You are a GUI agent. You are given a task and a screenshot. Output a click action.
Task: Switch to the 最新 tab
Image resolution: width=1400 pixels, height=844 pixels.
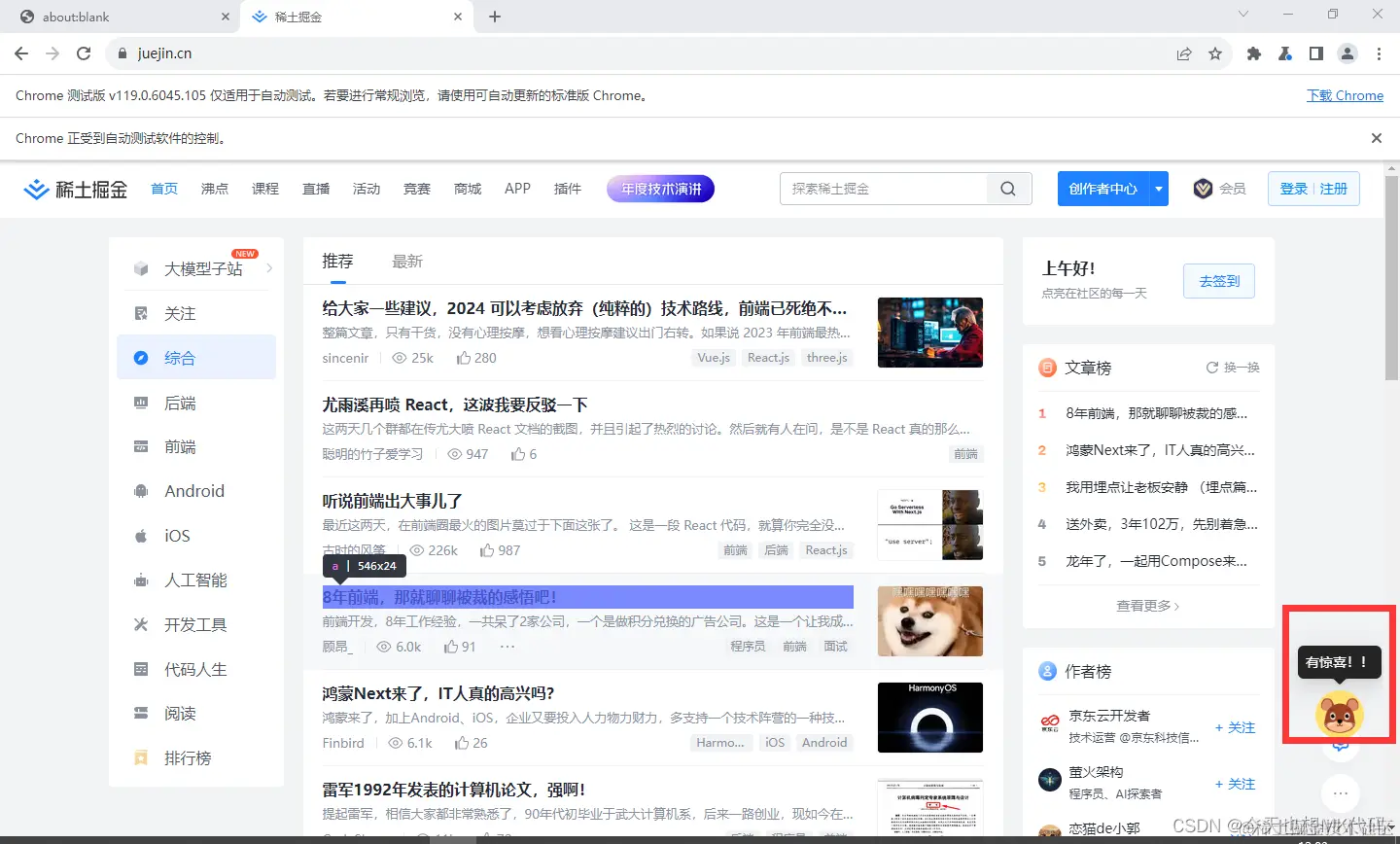407,260
